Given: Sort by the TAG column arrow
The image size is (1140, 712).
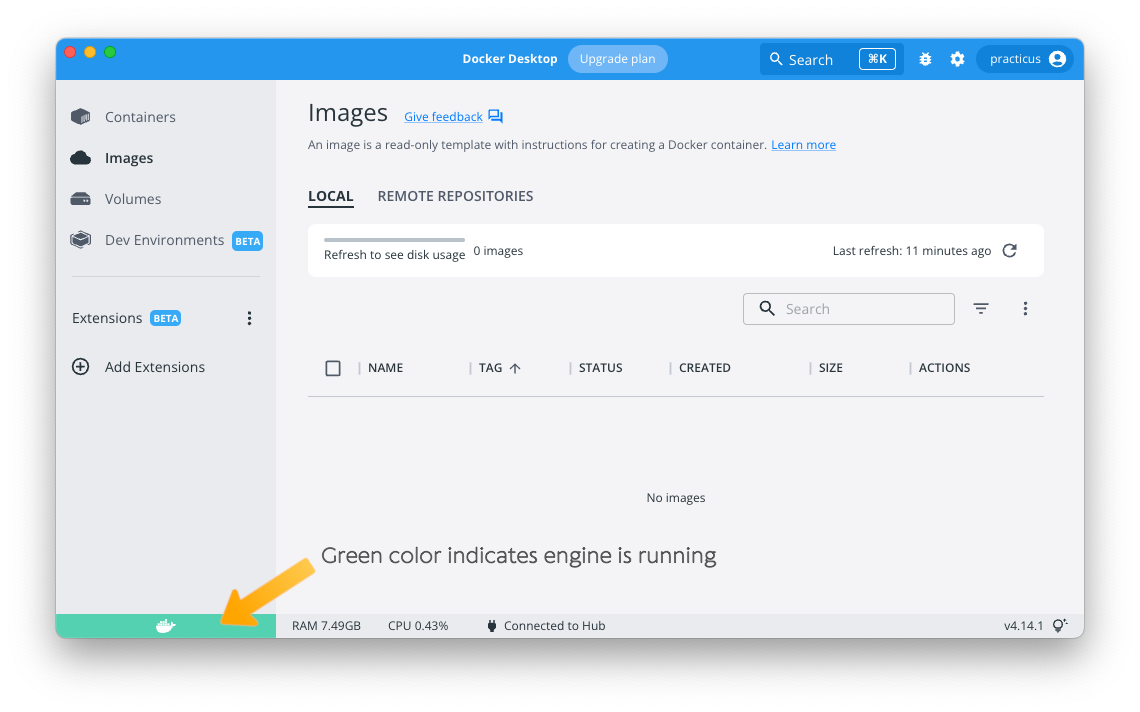Looking at the screenshot, I should coord(515,368).
